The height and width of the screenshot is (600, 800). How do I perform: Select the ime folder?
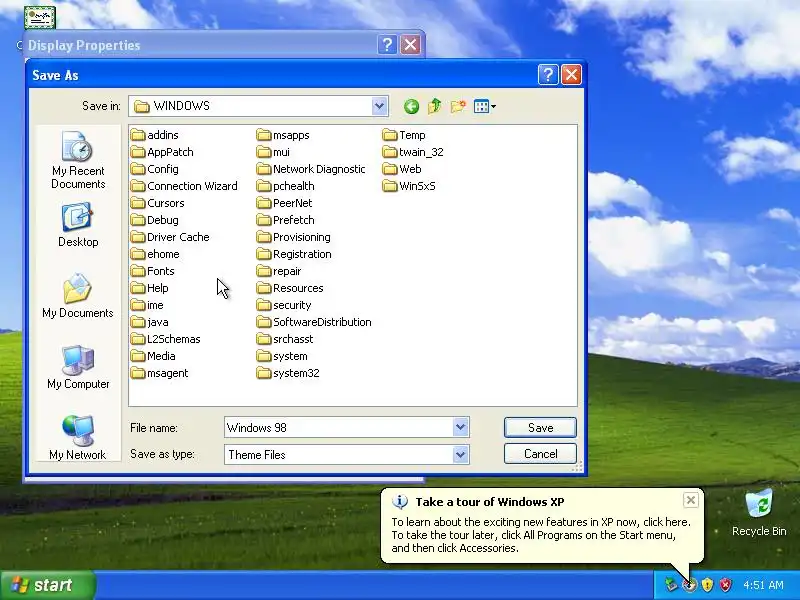[147, 305]
